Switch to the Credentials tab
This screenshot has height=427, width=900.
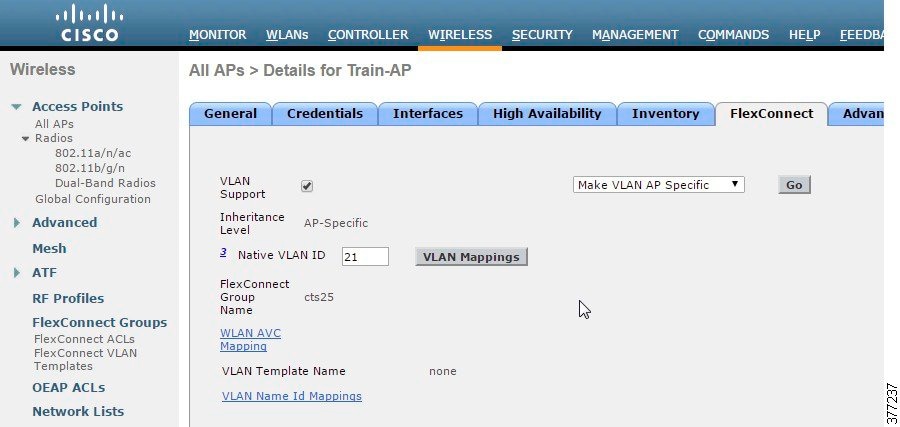(x=324, y=114)
